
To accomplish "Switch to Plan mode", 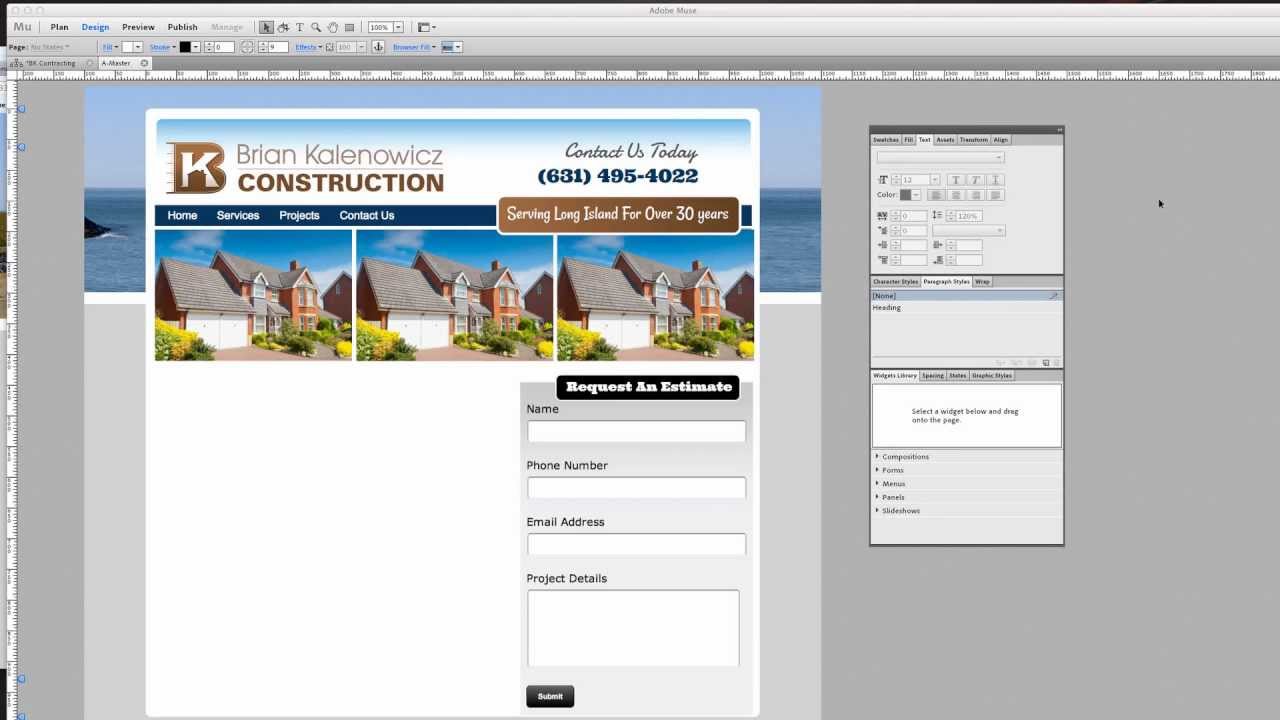I will click(60, 27).
